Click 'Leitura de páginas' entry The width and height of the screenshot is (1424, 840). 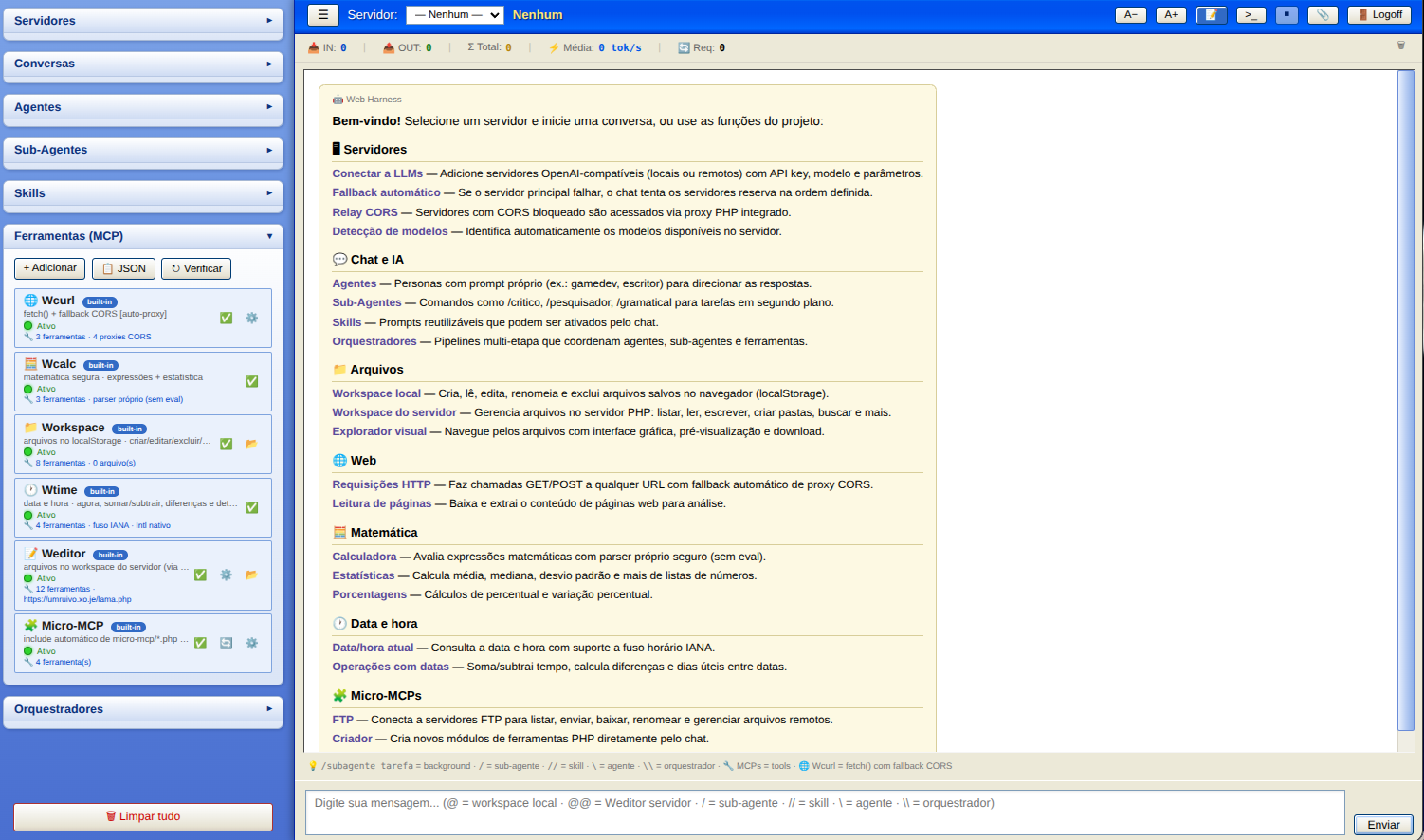pyautogui.click(x=381, y=503)
